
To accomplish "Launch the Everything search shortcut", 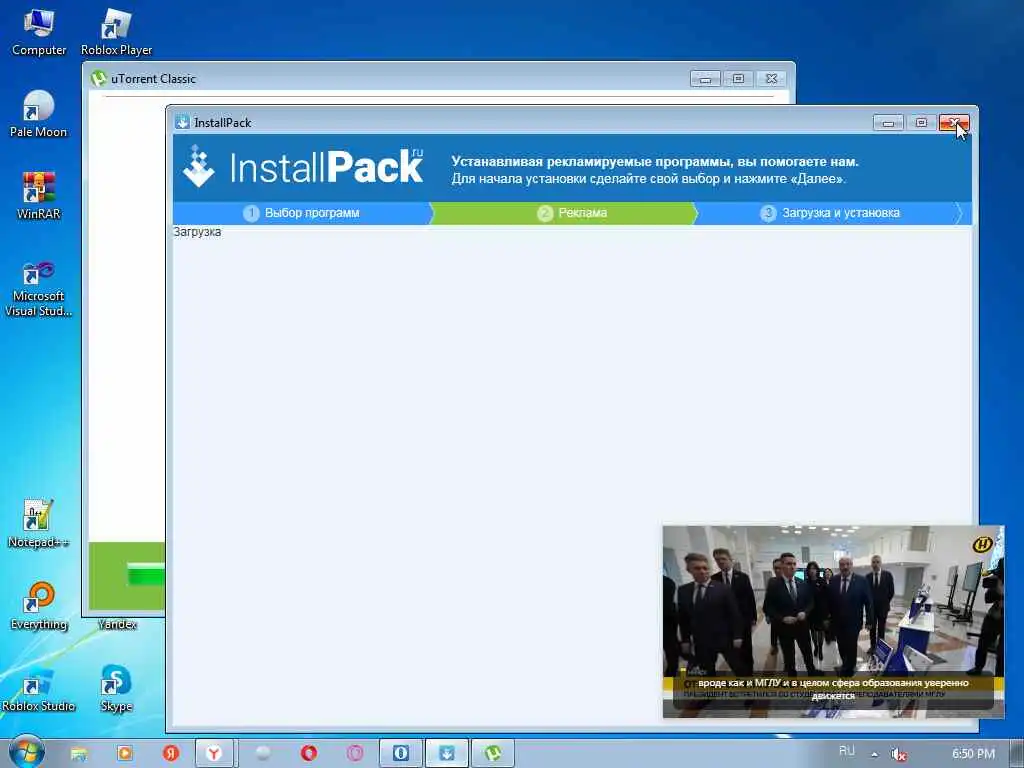I will coord(39,606).
